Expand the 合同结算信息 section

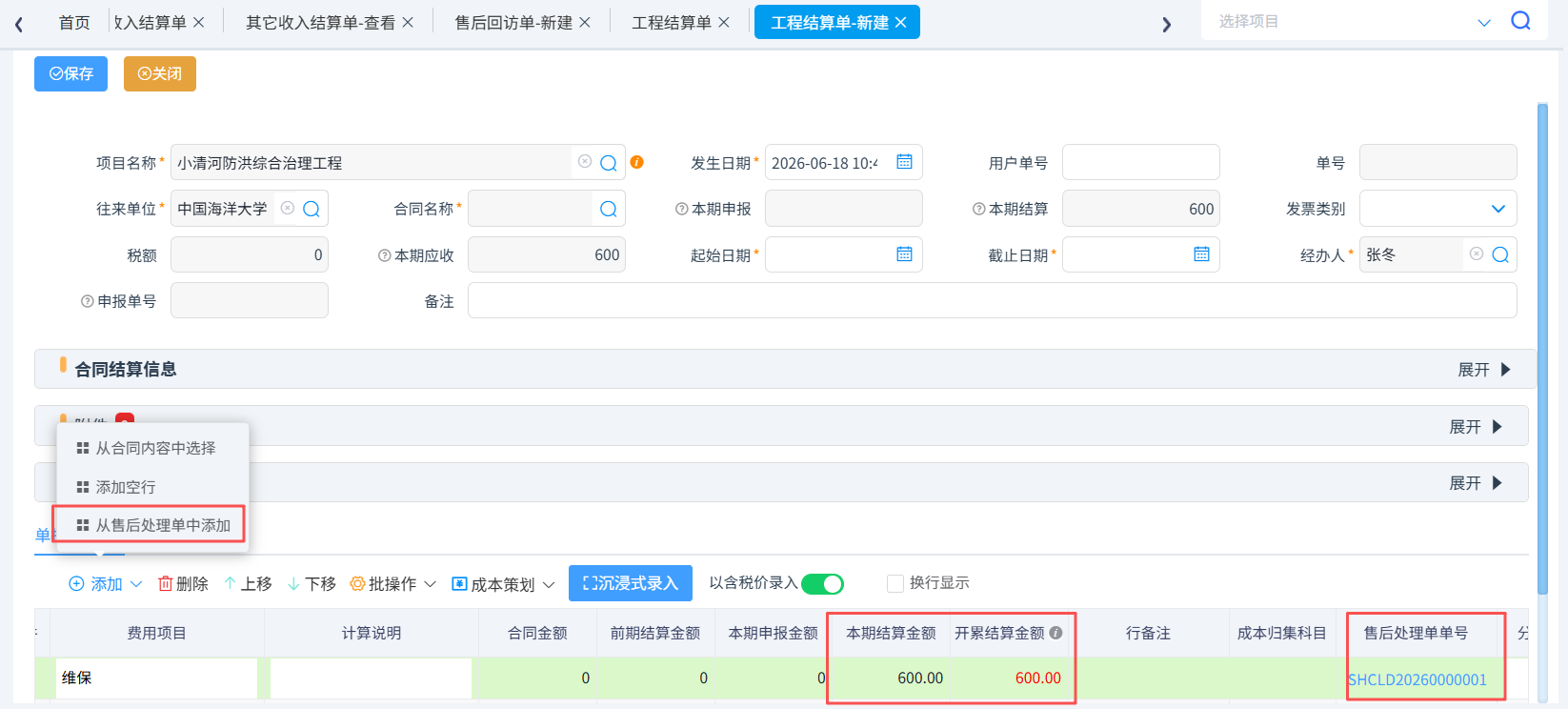pyautogui.click(x=1484, y=370)
